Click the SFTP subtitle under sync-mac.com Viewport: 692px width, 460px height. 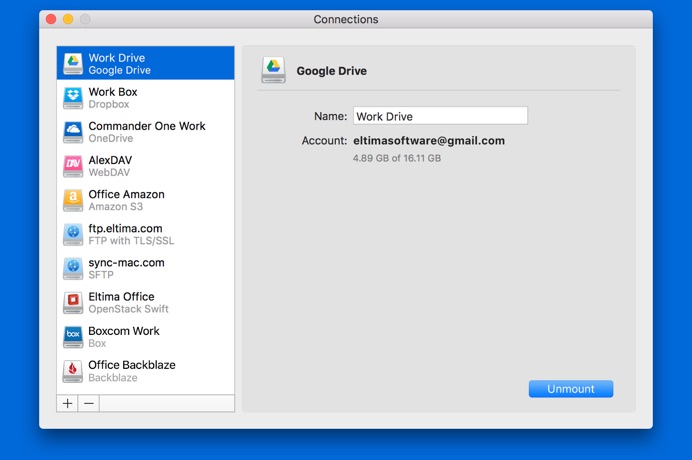click(x=101, y=275)
